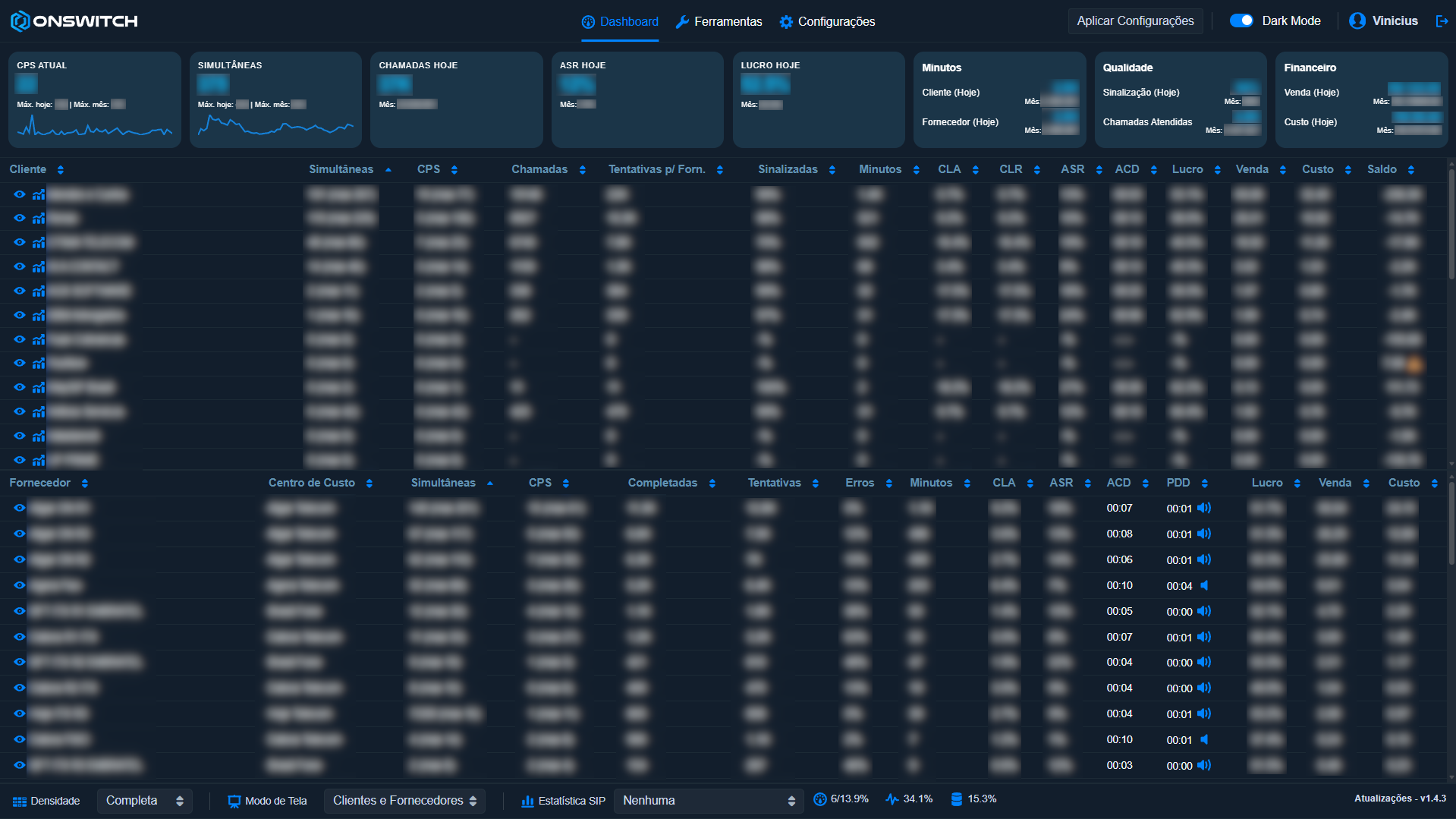Click the Atualizações - v1.4.3 link
The height and width of the screenshot is (819, 1456).
coord(1400,799)
